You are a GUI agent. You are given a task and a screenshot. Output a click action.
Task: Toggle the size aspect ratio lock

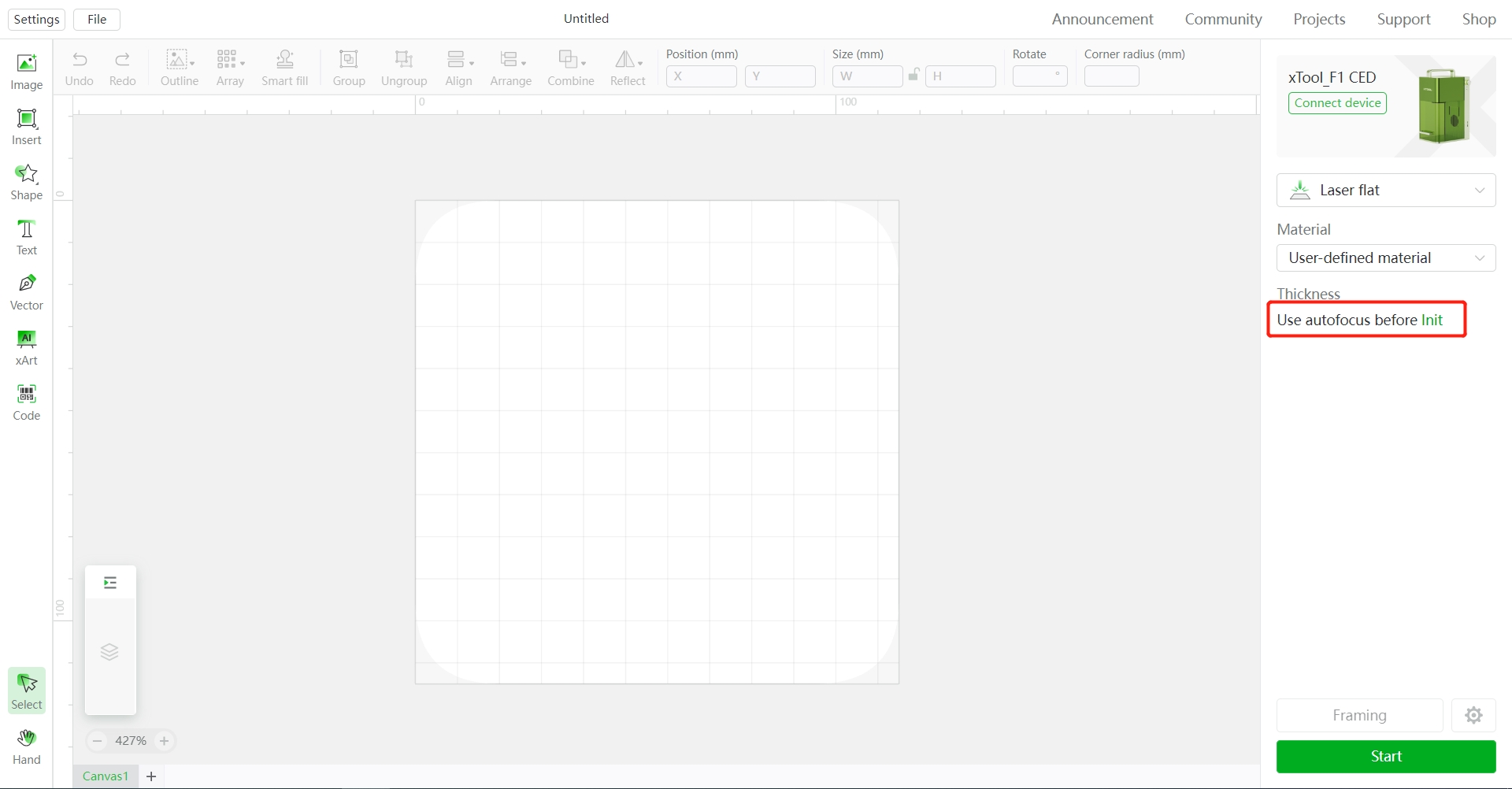pyautogui.click(x=913, y=76)
